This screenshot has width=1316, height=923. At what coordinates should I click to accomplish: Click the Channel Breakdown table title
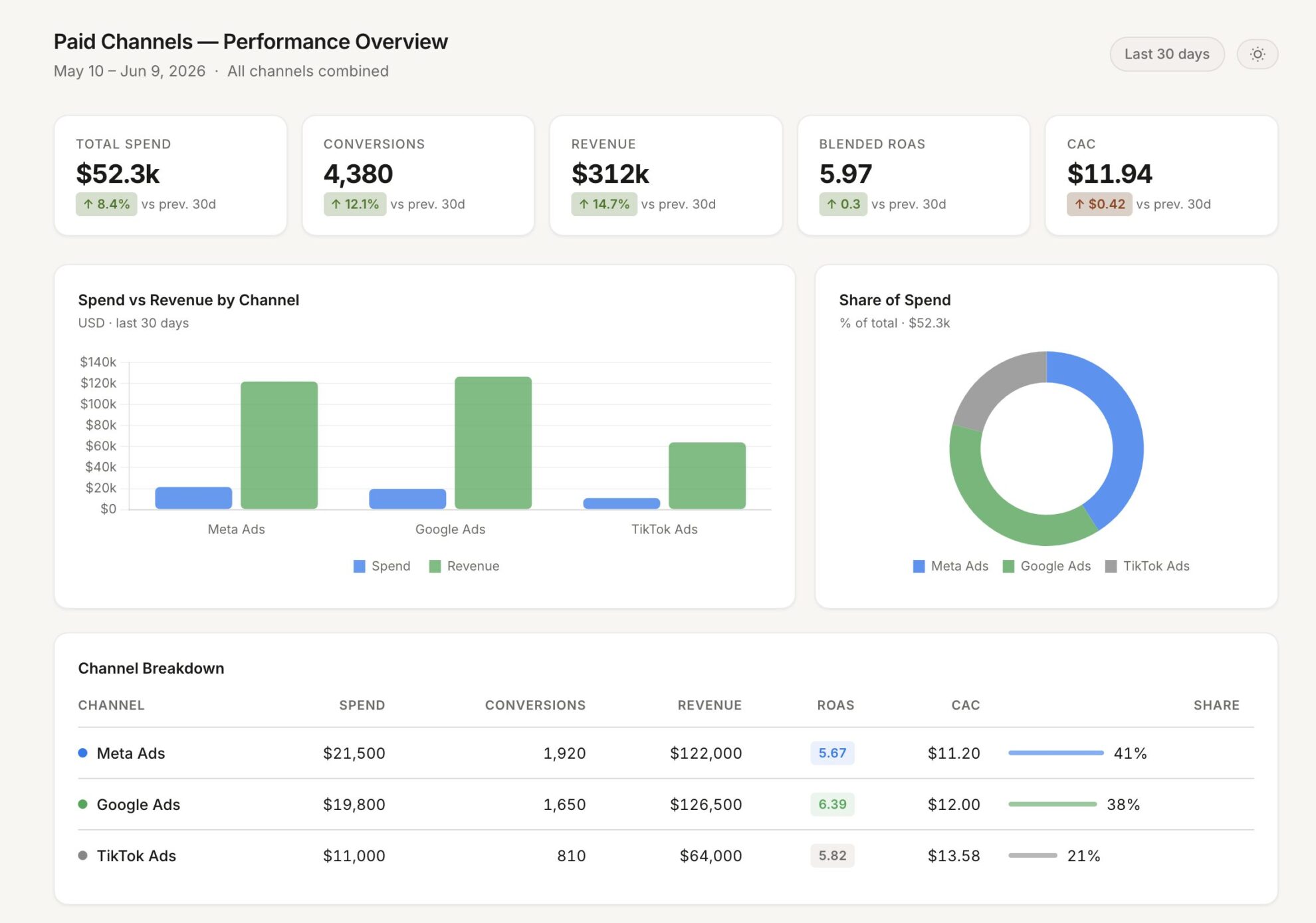[x=151, y=668]
